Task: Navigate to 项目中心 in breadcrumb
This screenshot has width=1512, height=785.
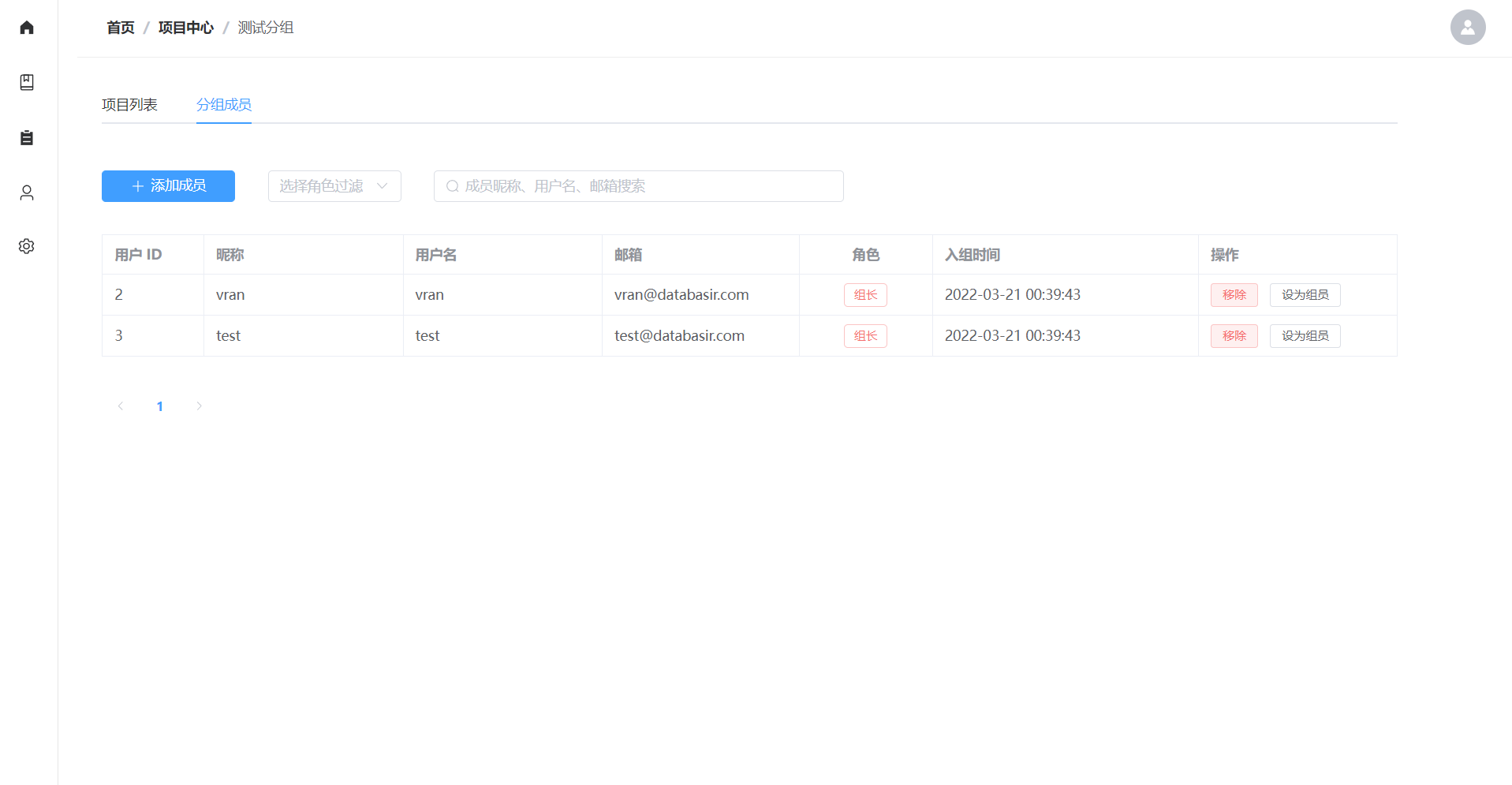Action: [x=186, y=28]
